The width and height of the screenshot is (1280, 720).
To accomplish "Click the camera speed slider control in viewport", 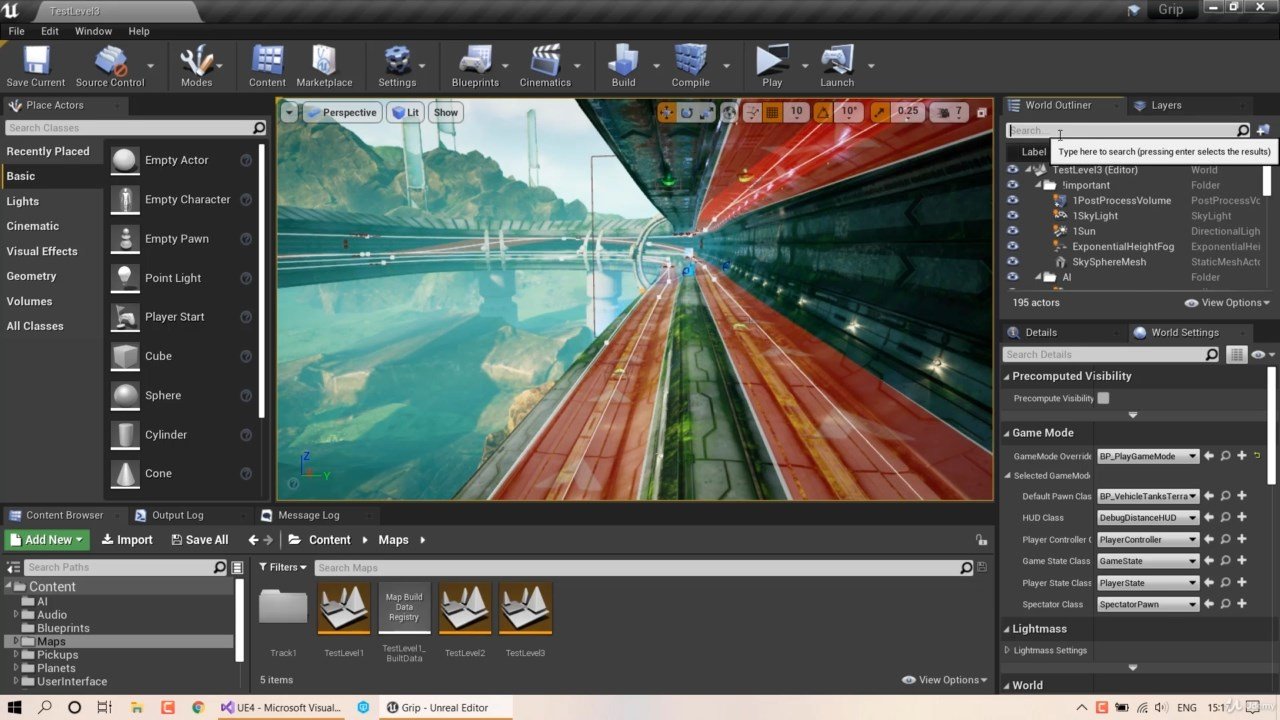I will tap(949, 113).
